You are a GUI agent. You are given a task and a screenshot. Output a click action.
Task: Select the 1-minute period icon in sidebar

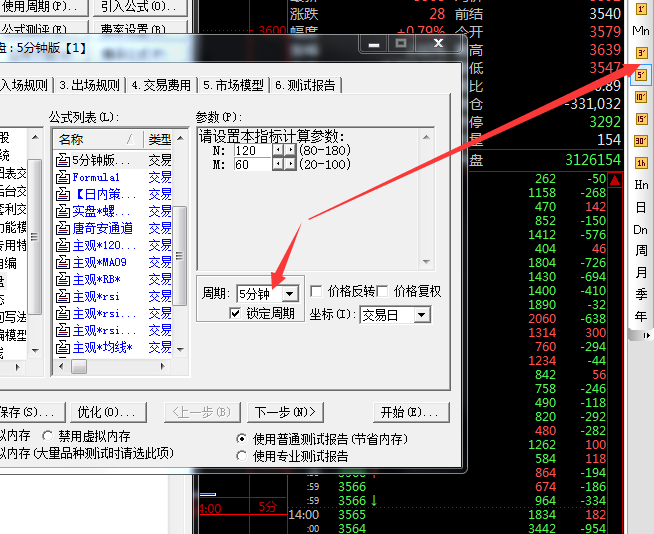[x=641, y=9]
